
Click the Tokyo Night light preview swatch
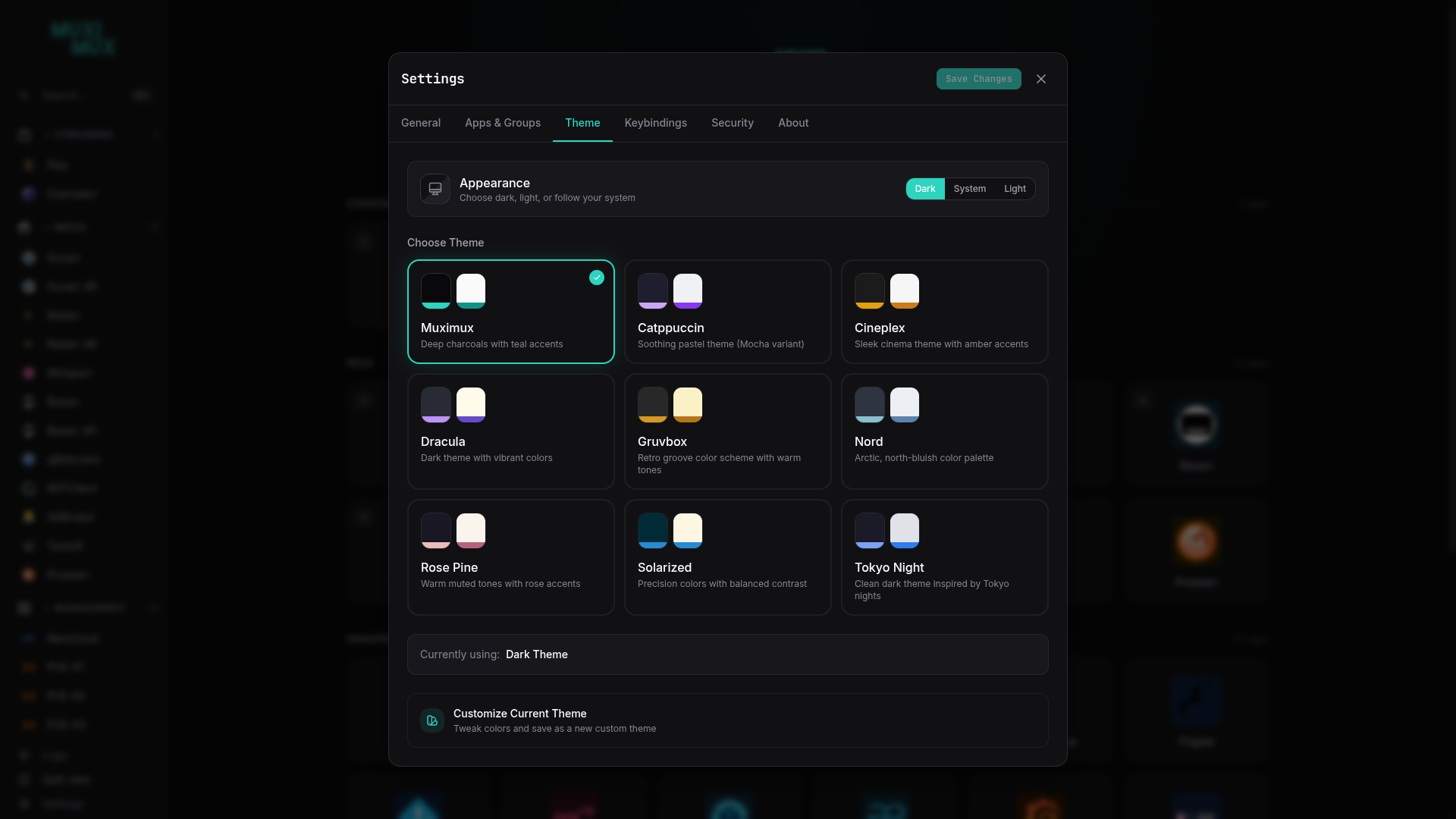click(x=905, y=531)
